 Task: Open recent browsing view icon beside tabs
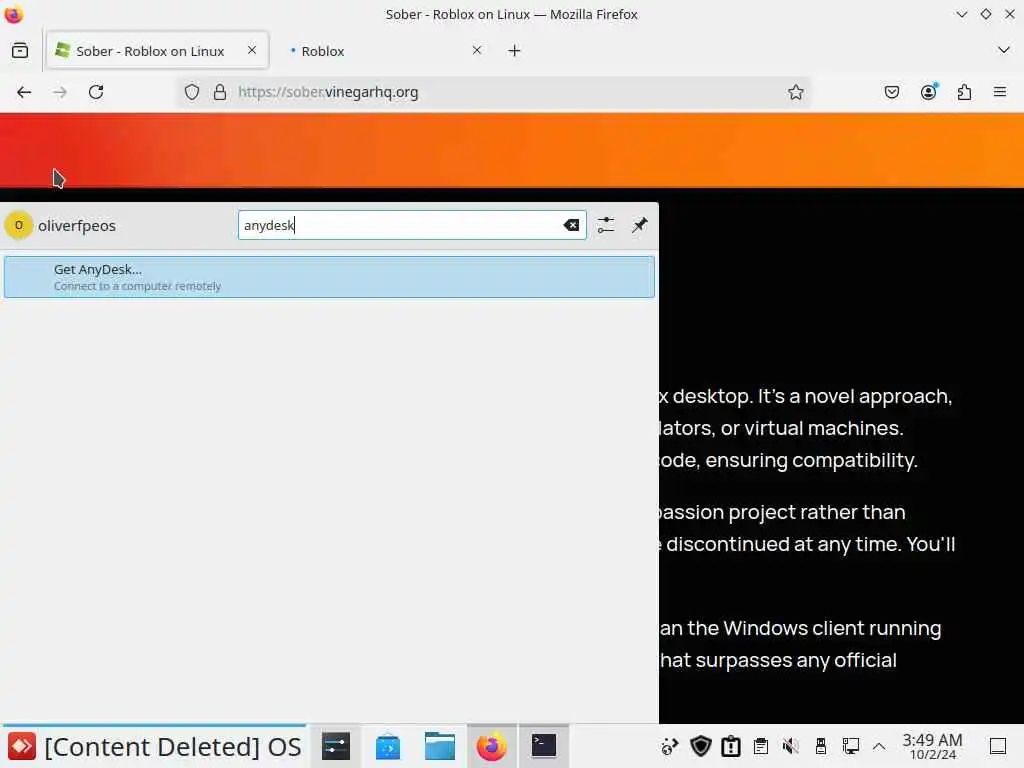click(20, 50)
